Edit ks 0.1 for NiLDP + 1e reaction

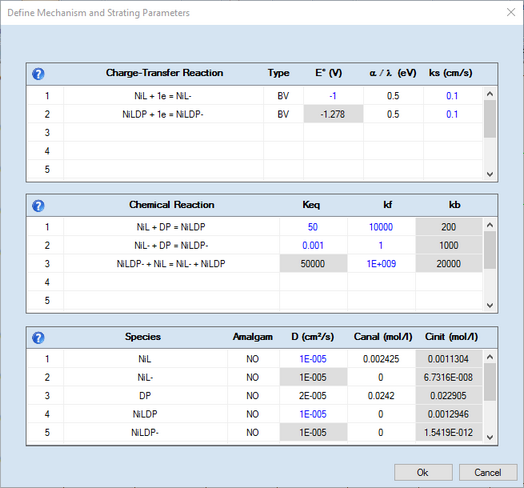pos(452,114)
